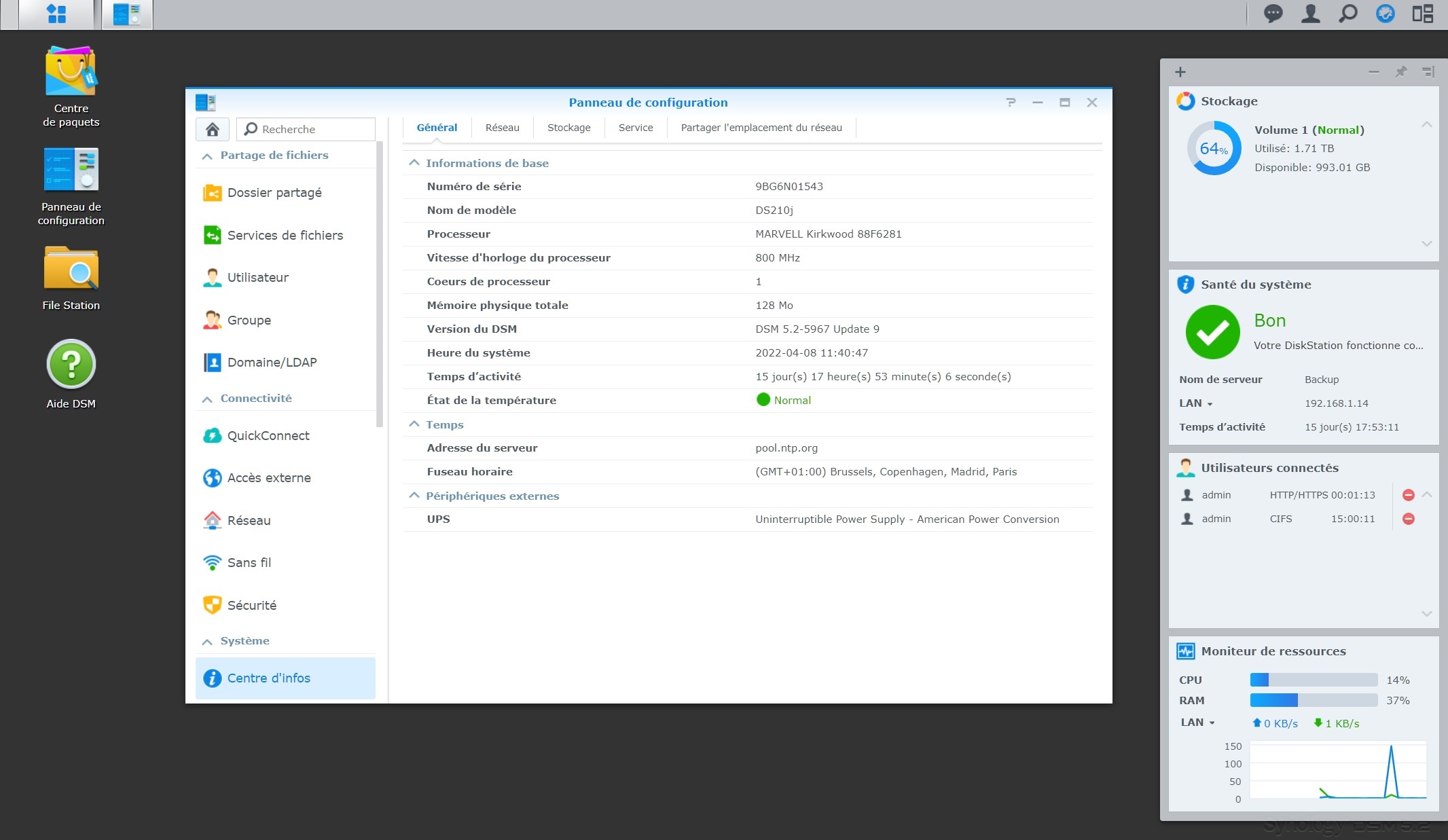Collapse the Informations de base section
1448x840 pixels.
[x=414, y=163]
